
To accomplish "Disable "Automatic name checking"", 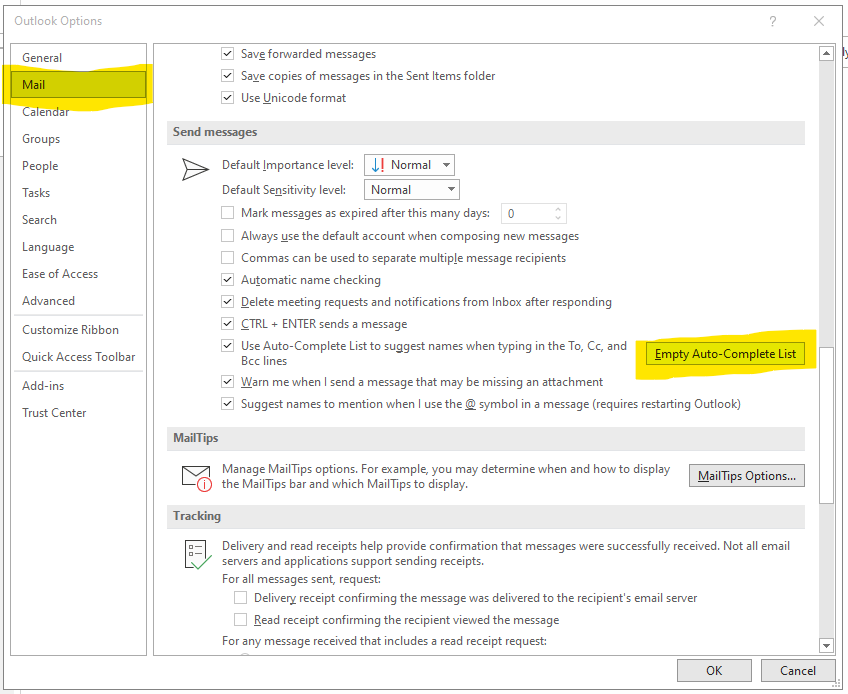I will 227,280.
